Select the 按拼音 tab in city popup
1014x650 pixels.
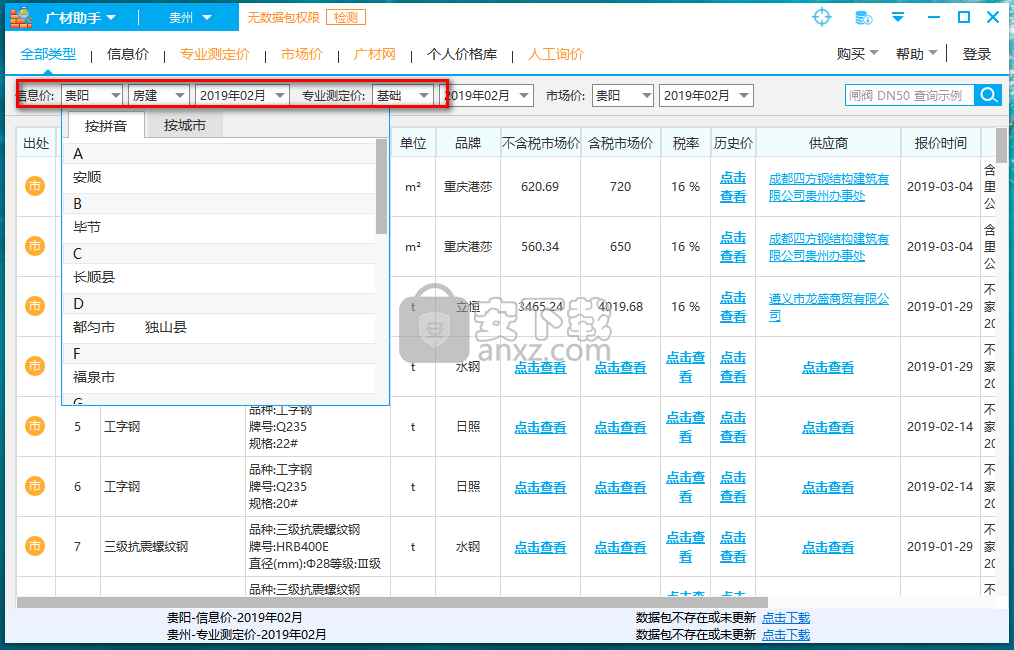click(x=105, y=125)
